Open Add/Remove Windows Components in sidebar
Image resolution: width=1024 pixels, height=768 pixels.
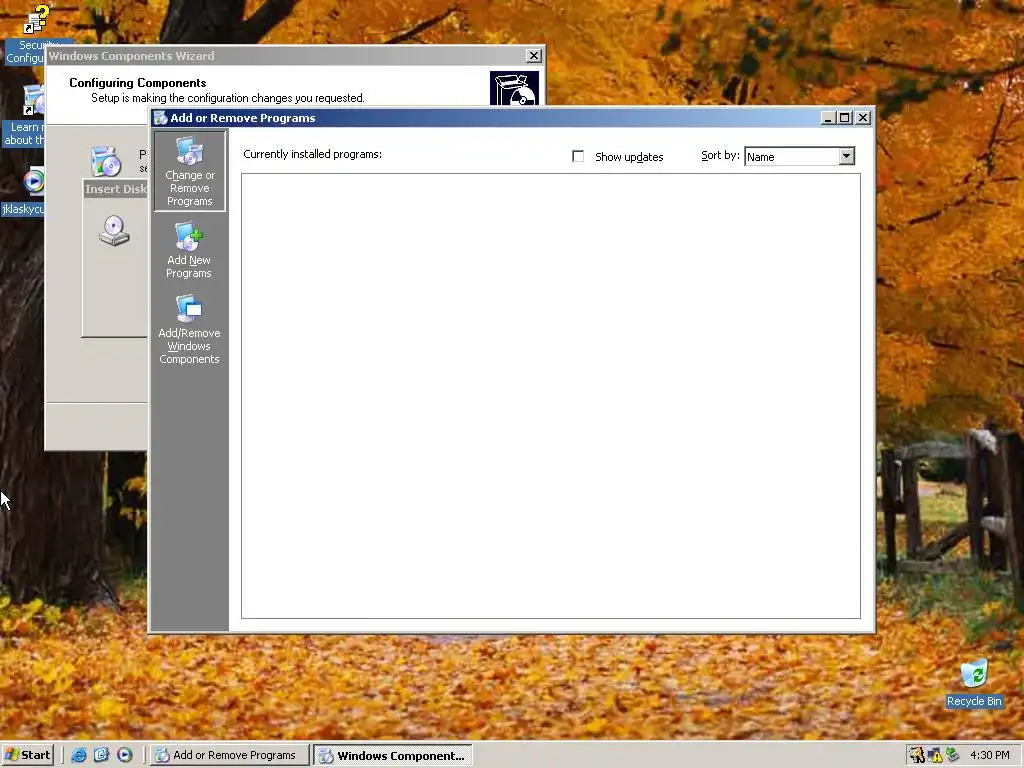tap(189, 329)
